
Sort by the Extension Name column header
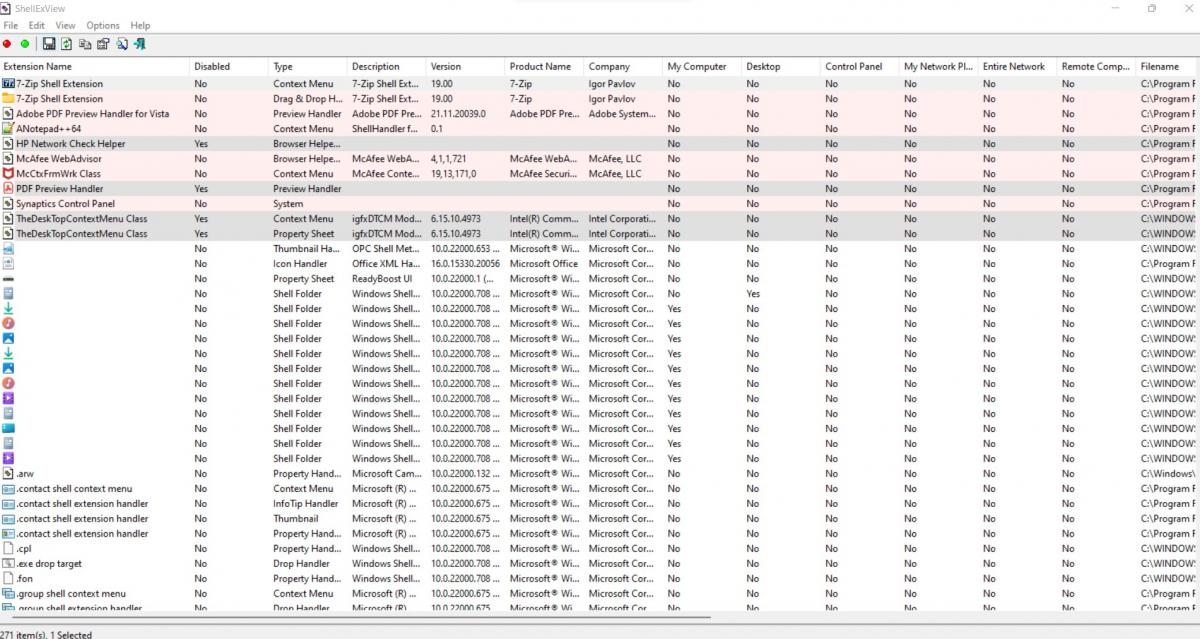(95, 67)
